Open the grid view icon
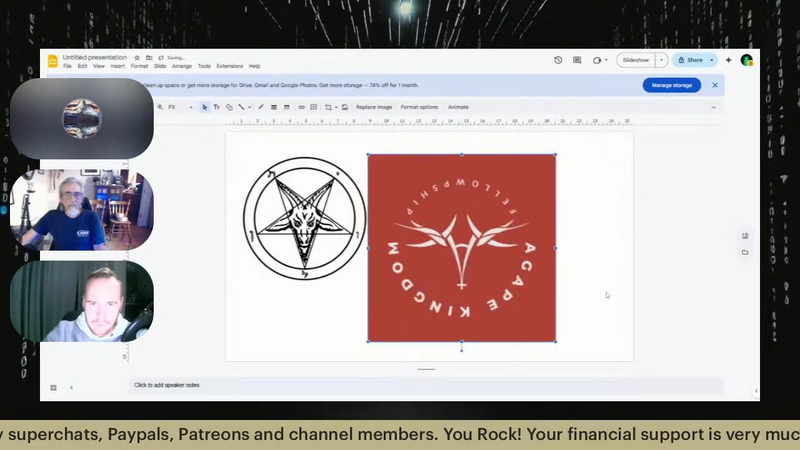Viewport: 800px width, 450px height. (54, 388)
